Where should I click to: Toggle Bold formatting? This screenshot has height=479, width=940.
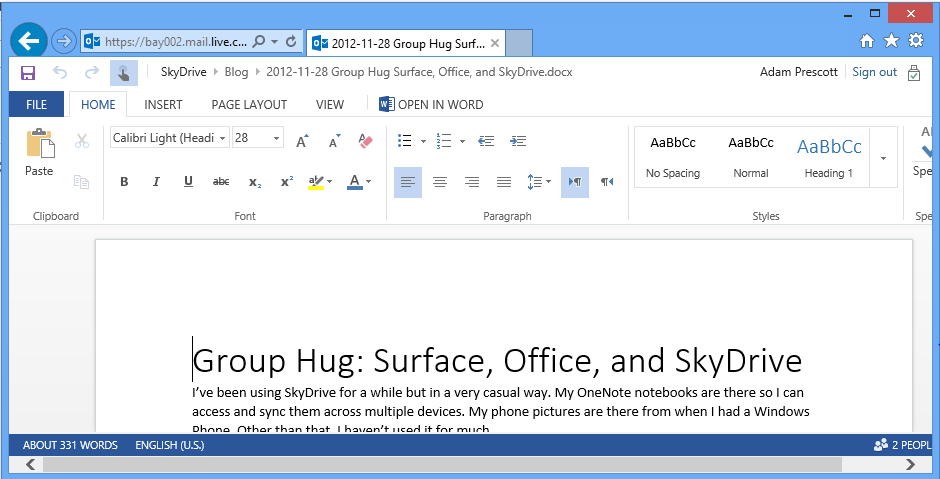125,182
